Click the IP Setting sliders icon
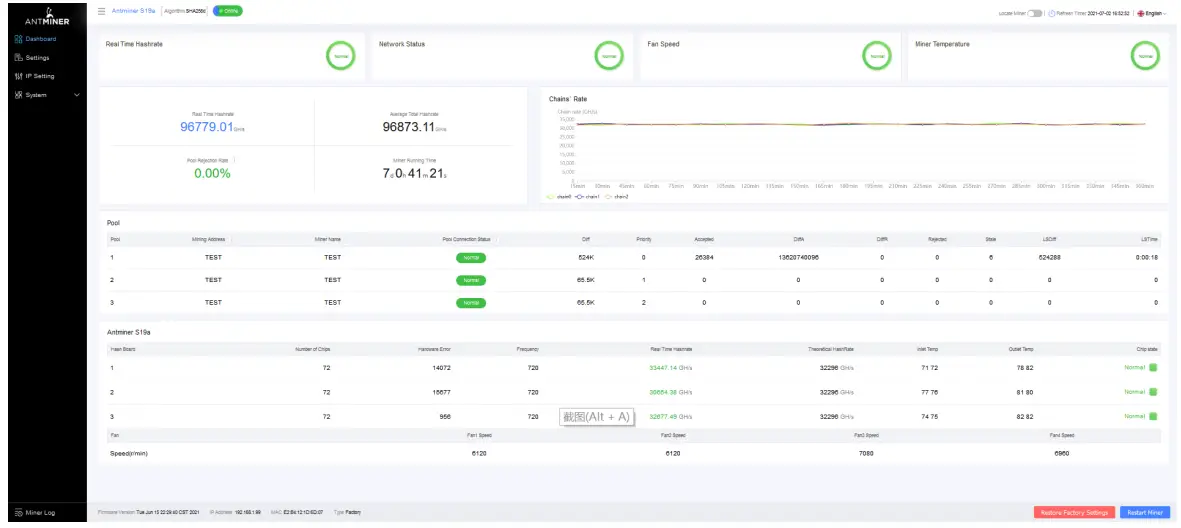 pos(19,76)
